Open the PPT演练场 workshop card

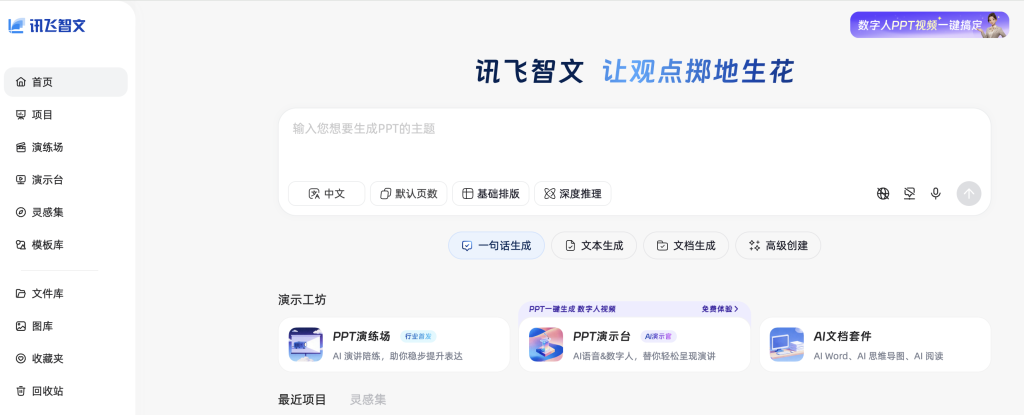[x=393, y=345]
